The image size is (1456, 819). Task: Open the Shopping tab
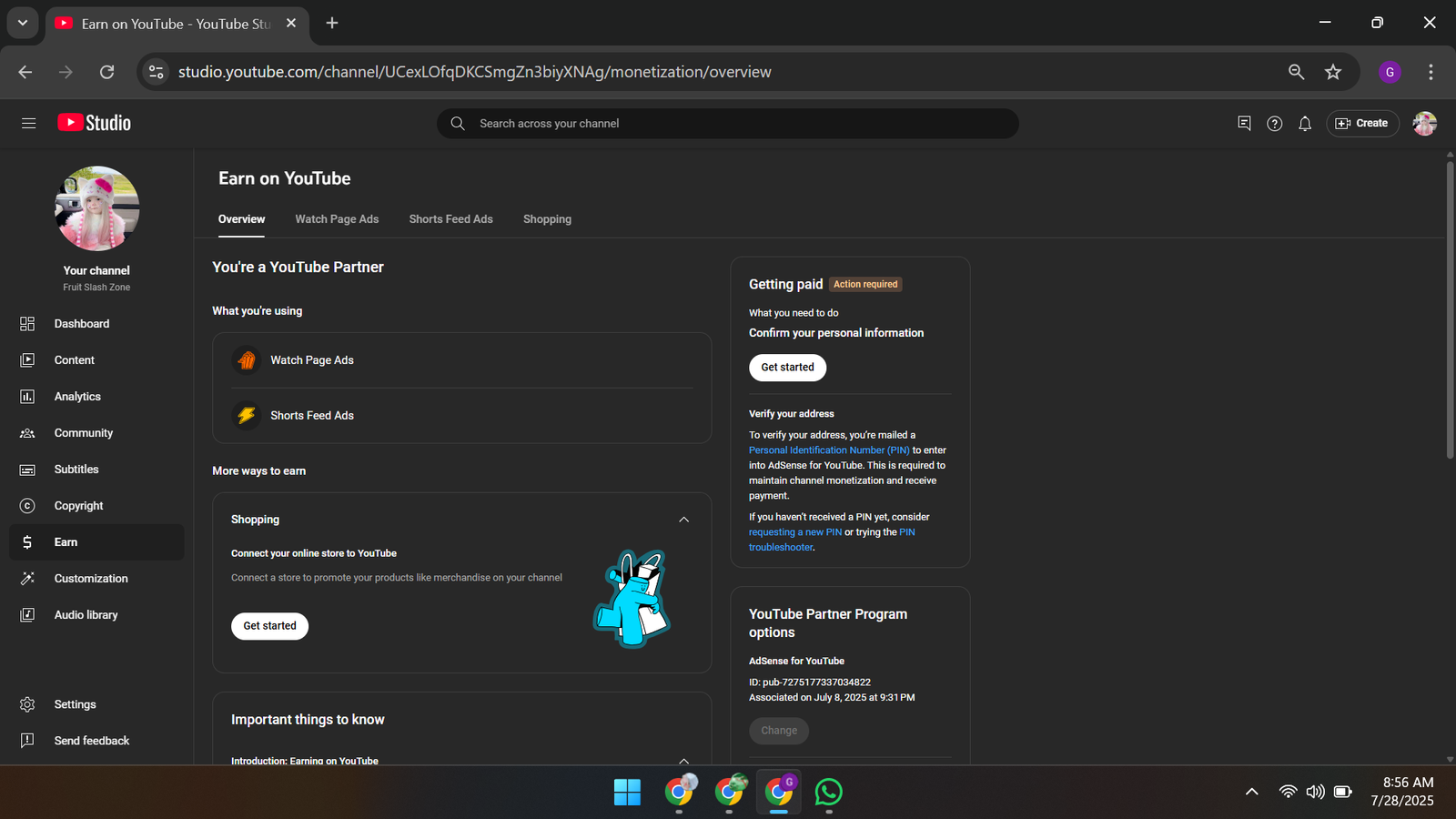547,219
